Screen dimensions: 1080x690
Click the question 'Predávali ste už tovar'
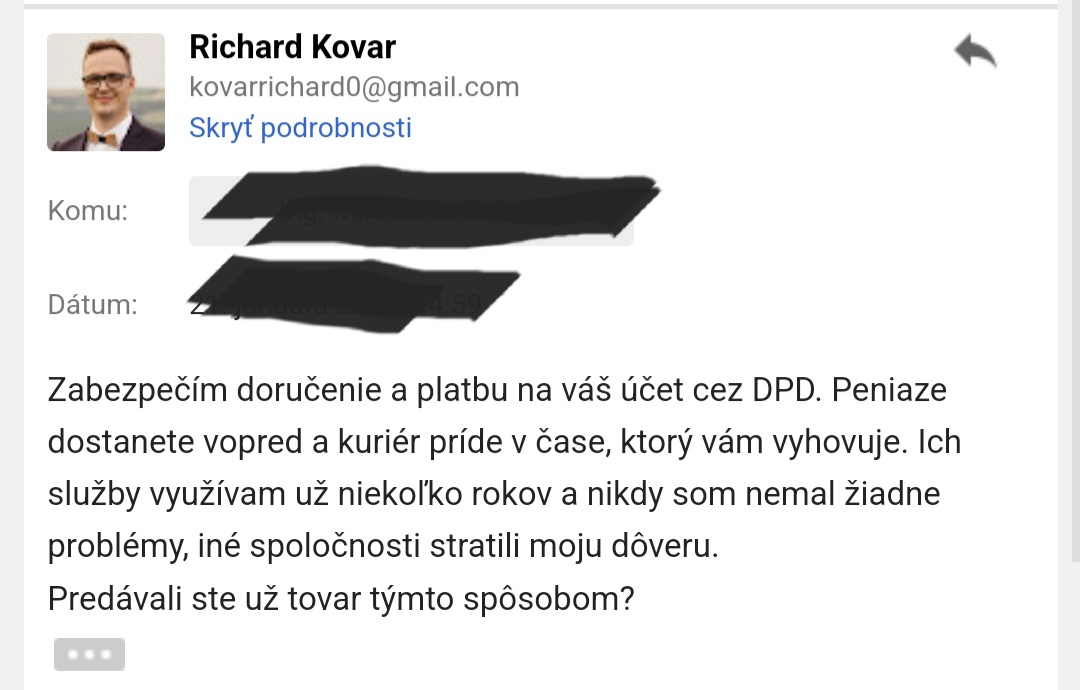tap(341, 598)
